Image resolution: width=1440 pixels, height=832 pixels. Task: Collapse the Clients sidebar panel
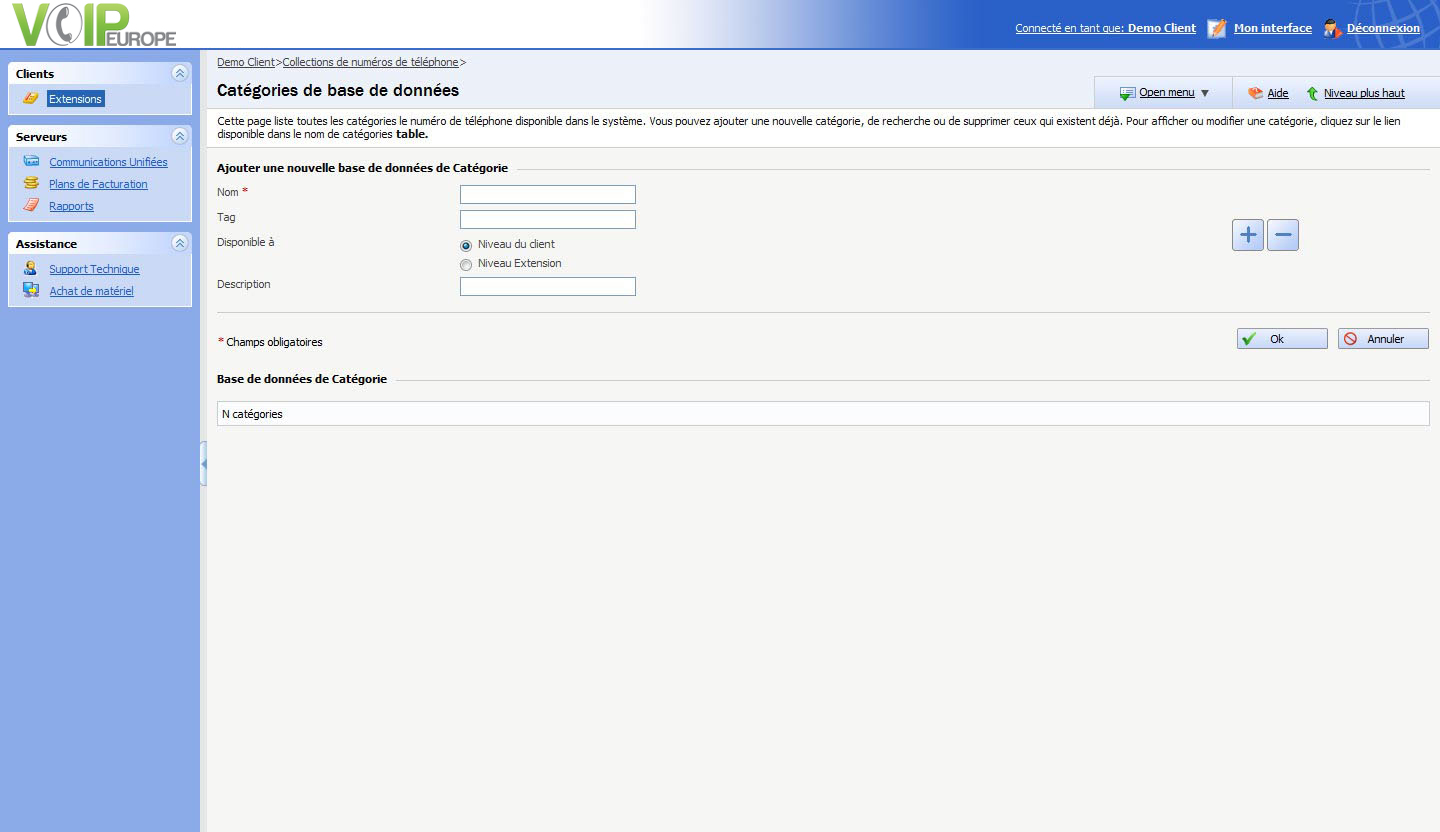coord(179,73)
